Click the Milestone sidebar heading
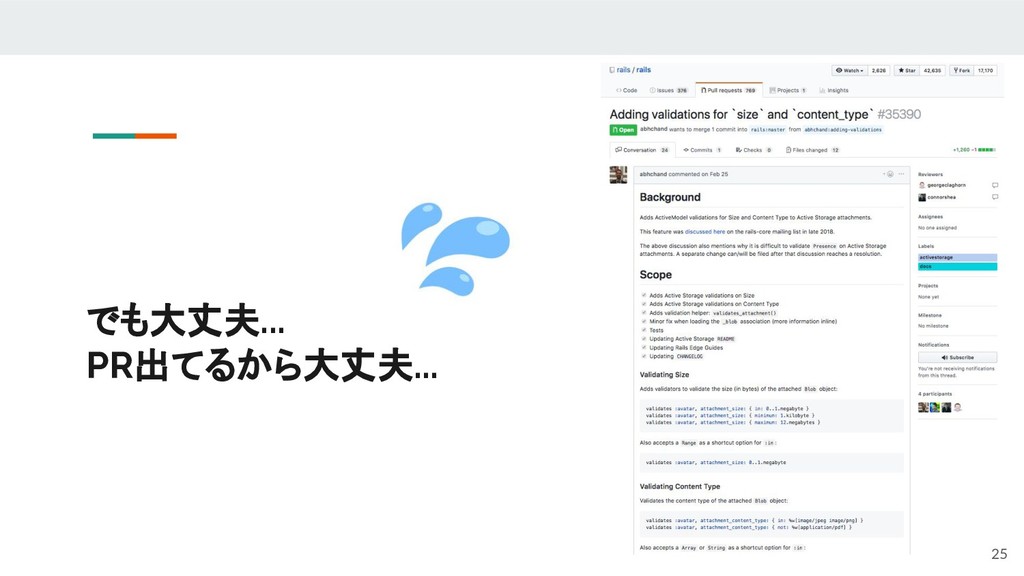The height and width of the screenshot is (576, 1024). tap(930, 315)
